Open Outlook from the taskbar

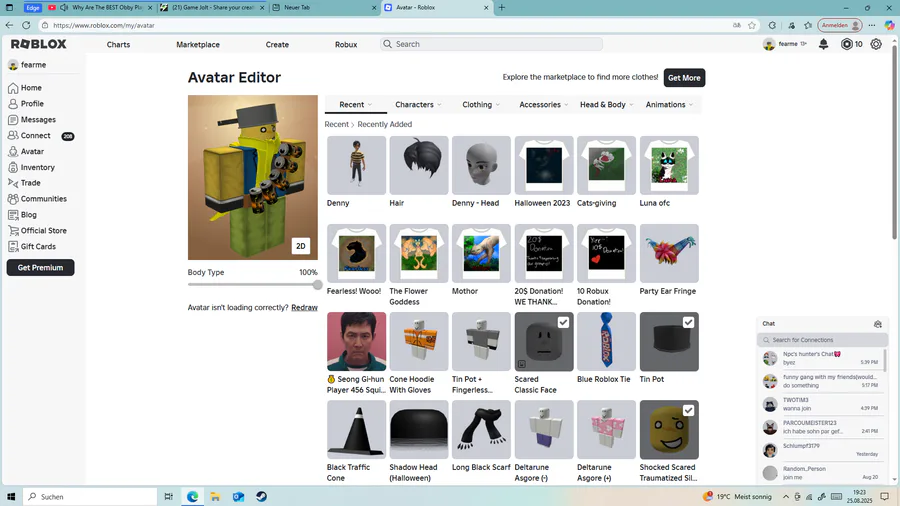[x=238, y=496]
